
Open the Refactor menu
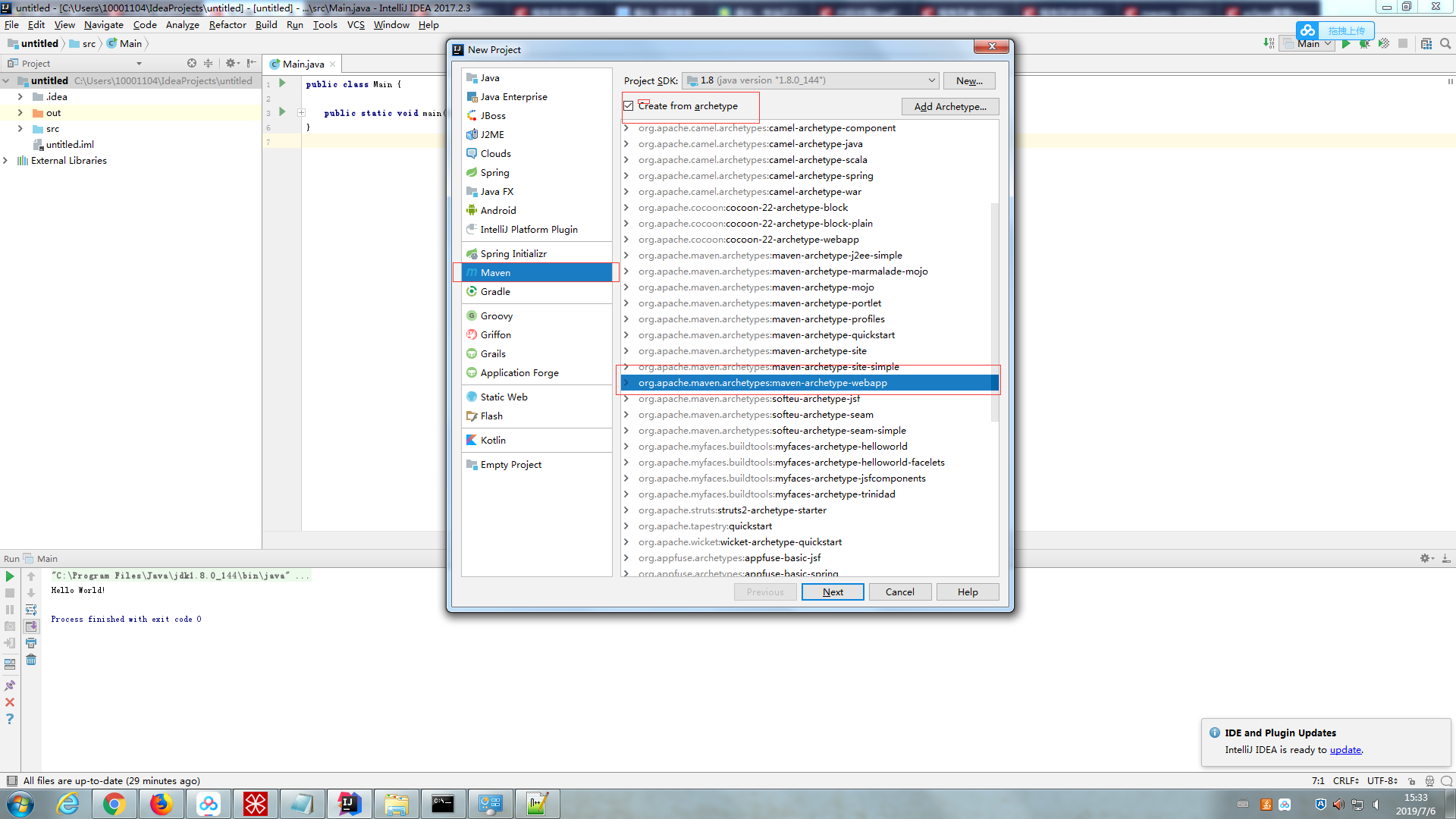(227, 25)
